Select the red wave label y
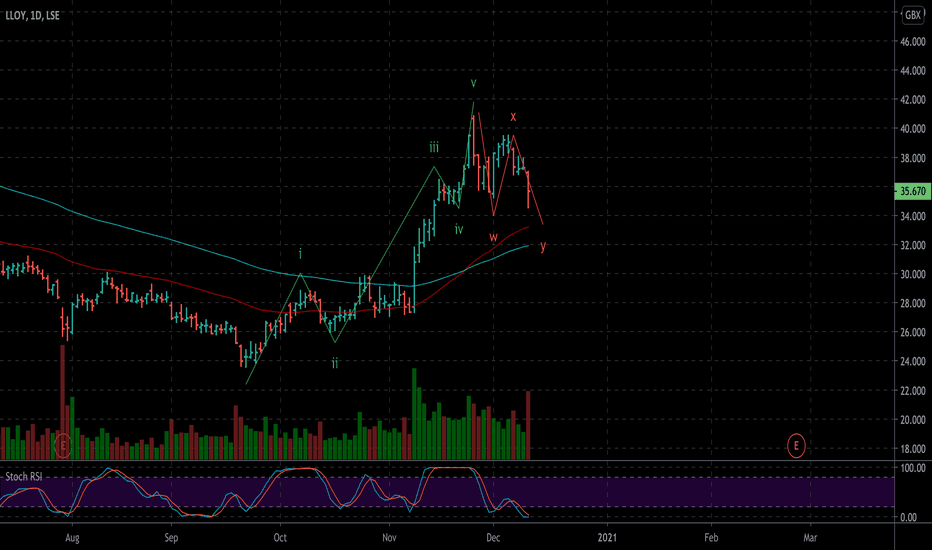 [543, 246]
